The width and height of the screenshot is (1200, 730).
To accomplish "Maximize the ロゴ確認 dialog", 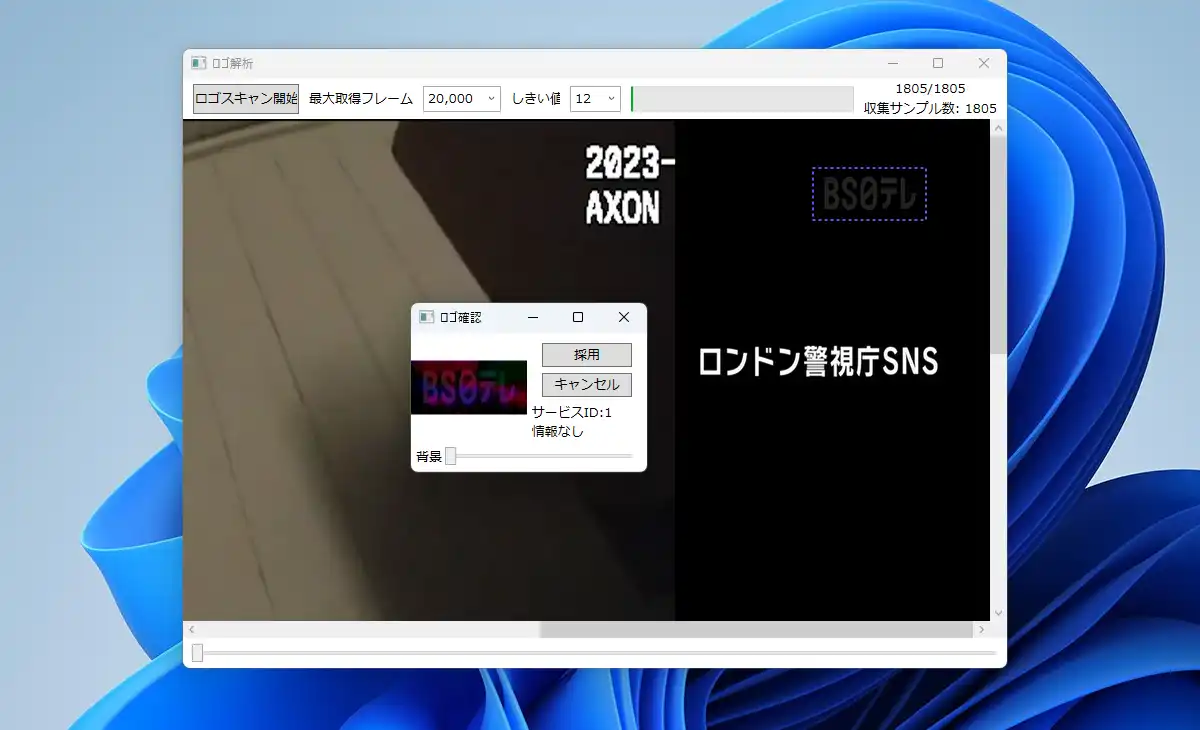I will [578, 317].
